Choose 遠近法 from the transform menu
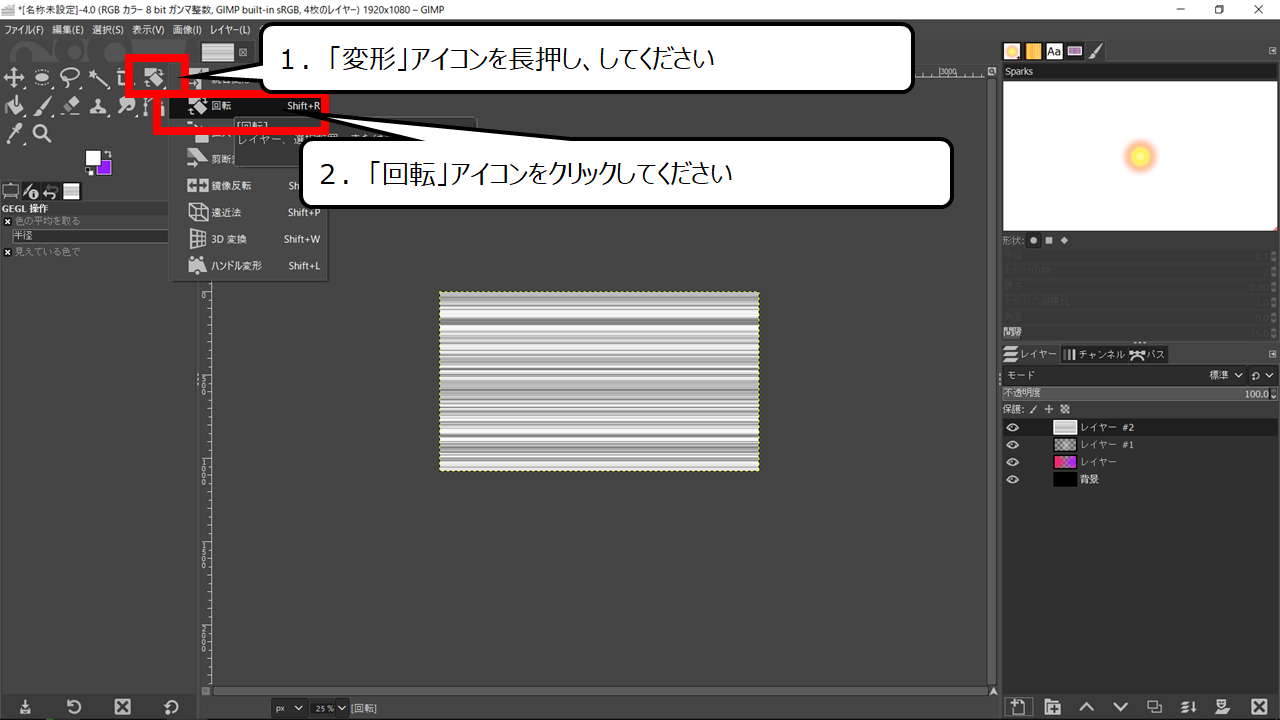Image resolution: width=1280 pixels, height=720 pixels. (x=248, y=212)
